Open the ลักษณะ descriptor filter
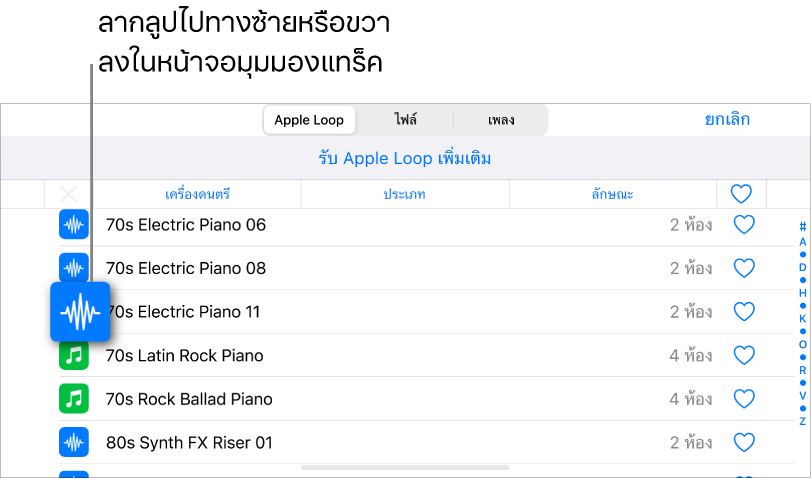This screenshot has width=811, height=479. pos(612,194)
